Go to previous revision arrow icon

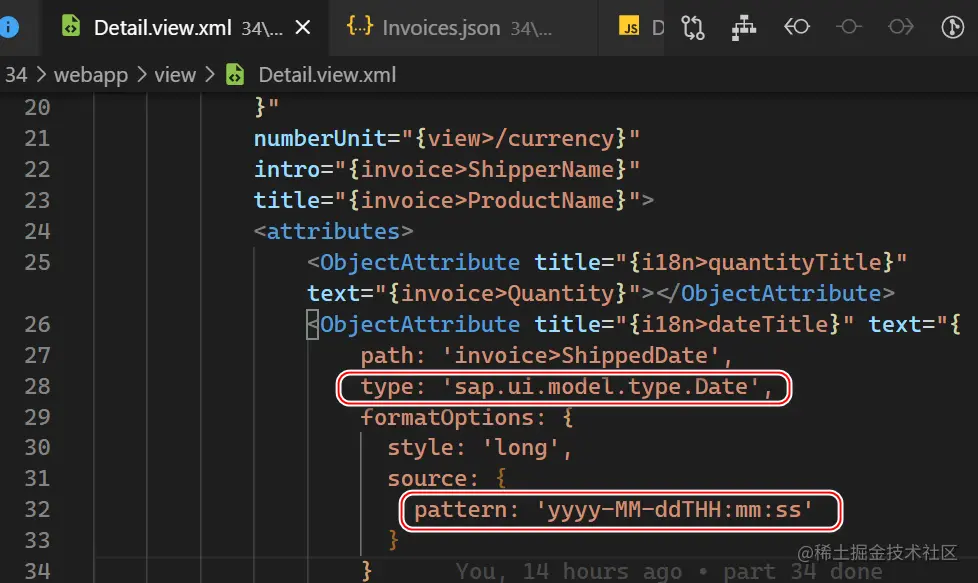(x=796, y=27)
